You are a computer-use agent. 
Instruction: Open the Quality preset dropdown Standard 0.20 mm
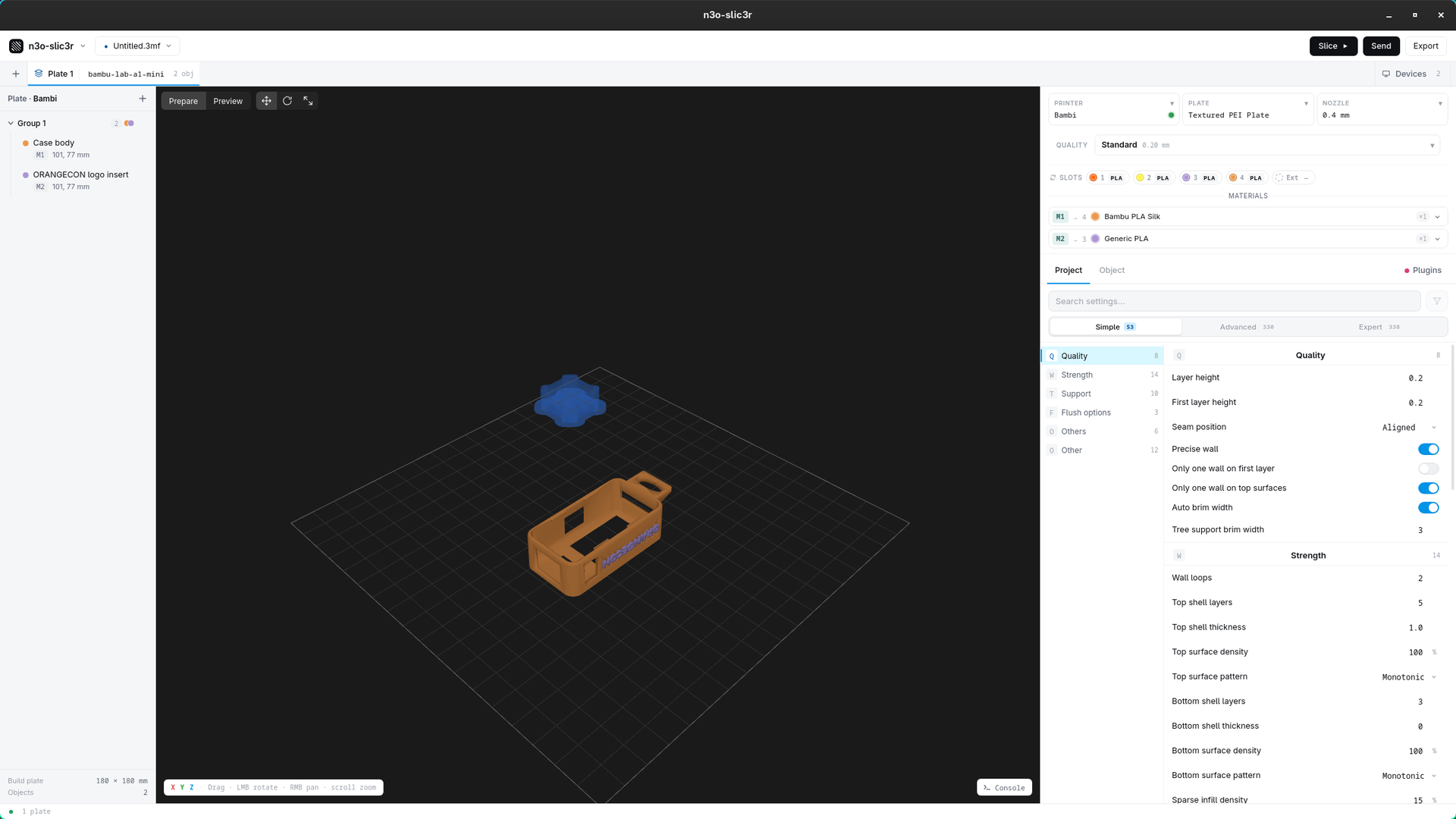pos(1267,145)
